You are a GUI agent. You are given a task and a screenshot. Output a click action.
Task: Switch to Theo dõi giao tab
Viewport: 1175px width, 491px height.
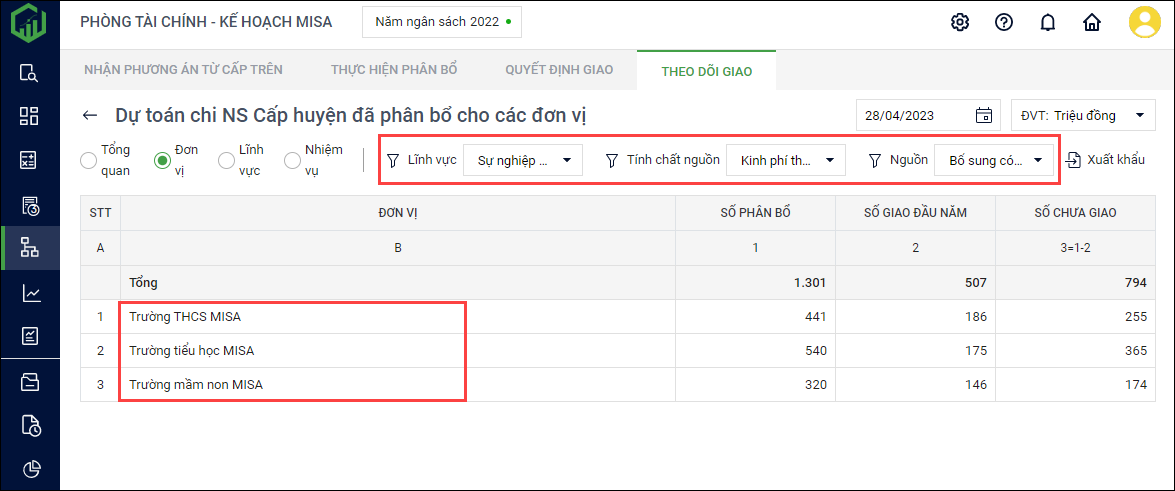(x=707, y=71)
